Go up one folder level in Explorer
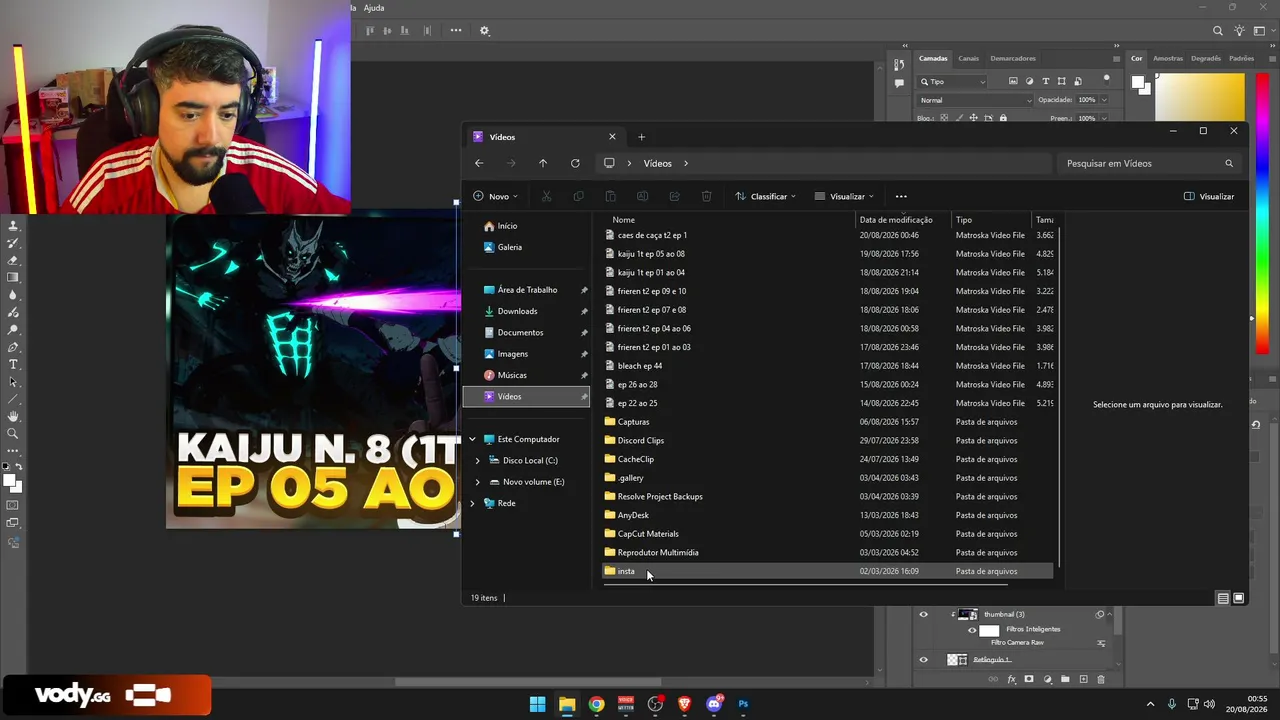The image size is (1280, 720). 543,163
